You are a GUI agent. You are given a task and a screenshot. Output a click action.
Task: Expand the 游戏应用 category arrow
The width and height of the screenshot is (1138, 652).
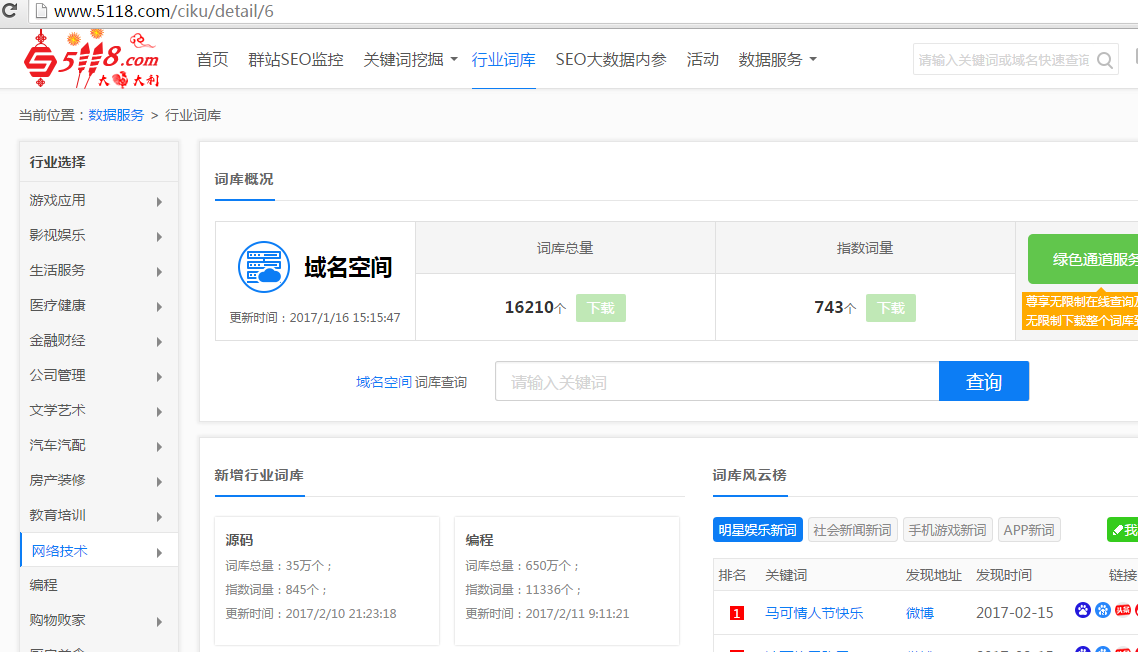coord(159,201)
